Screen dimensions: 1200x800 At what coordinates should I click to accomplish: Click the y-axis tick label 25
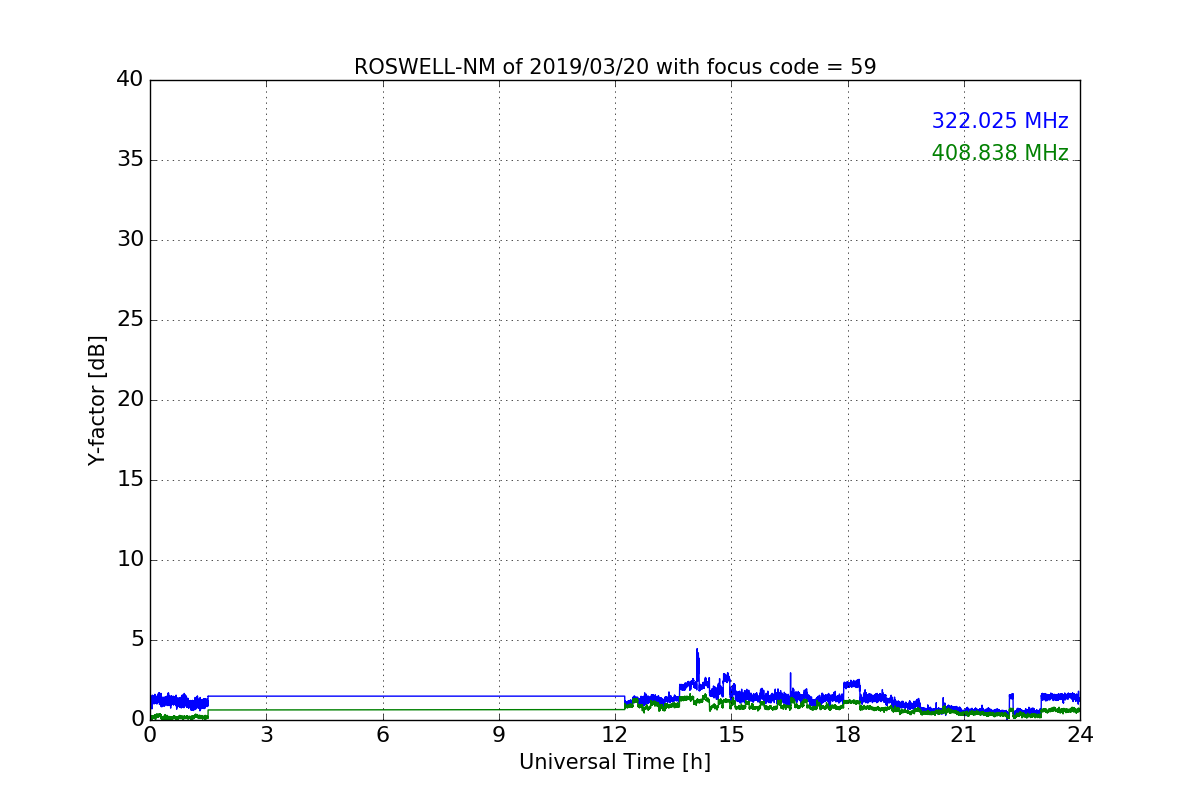coord(130,320)
